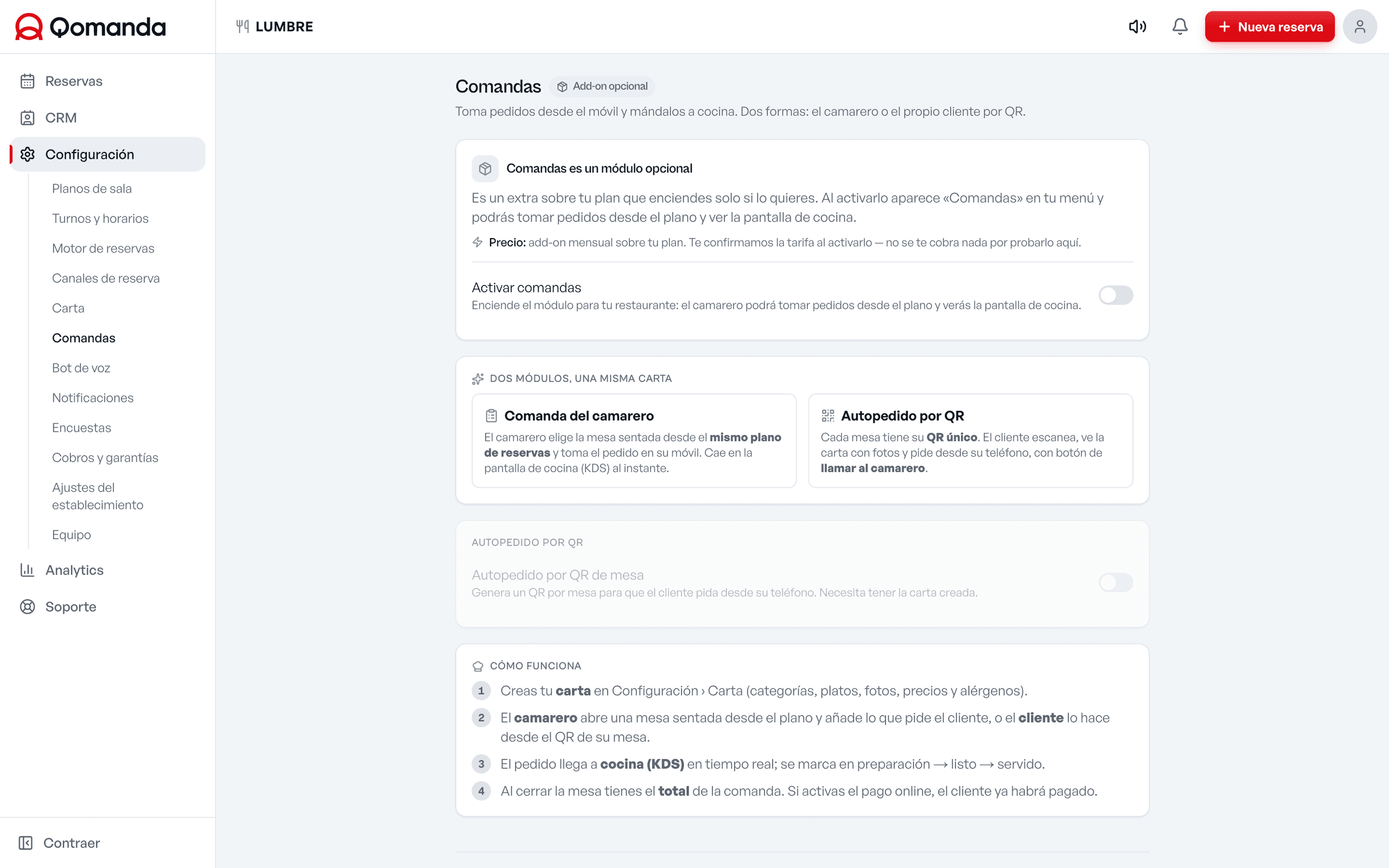The width and height of the screenshot is (1389, 868).
Task: Click the clipboard icon in Comanda del camarero
Action: [492, 416]
